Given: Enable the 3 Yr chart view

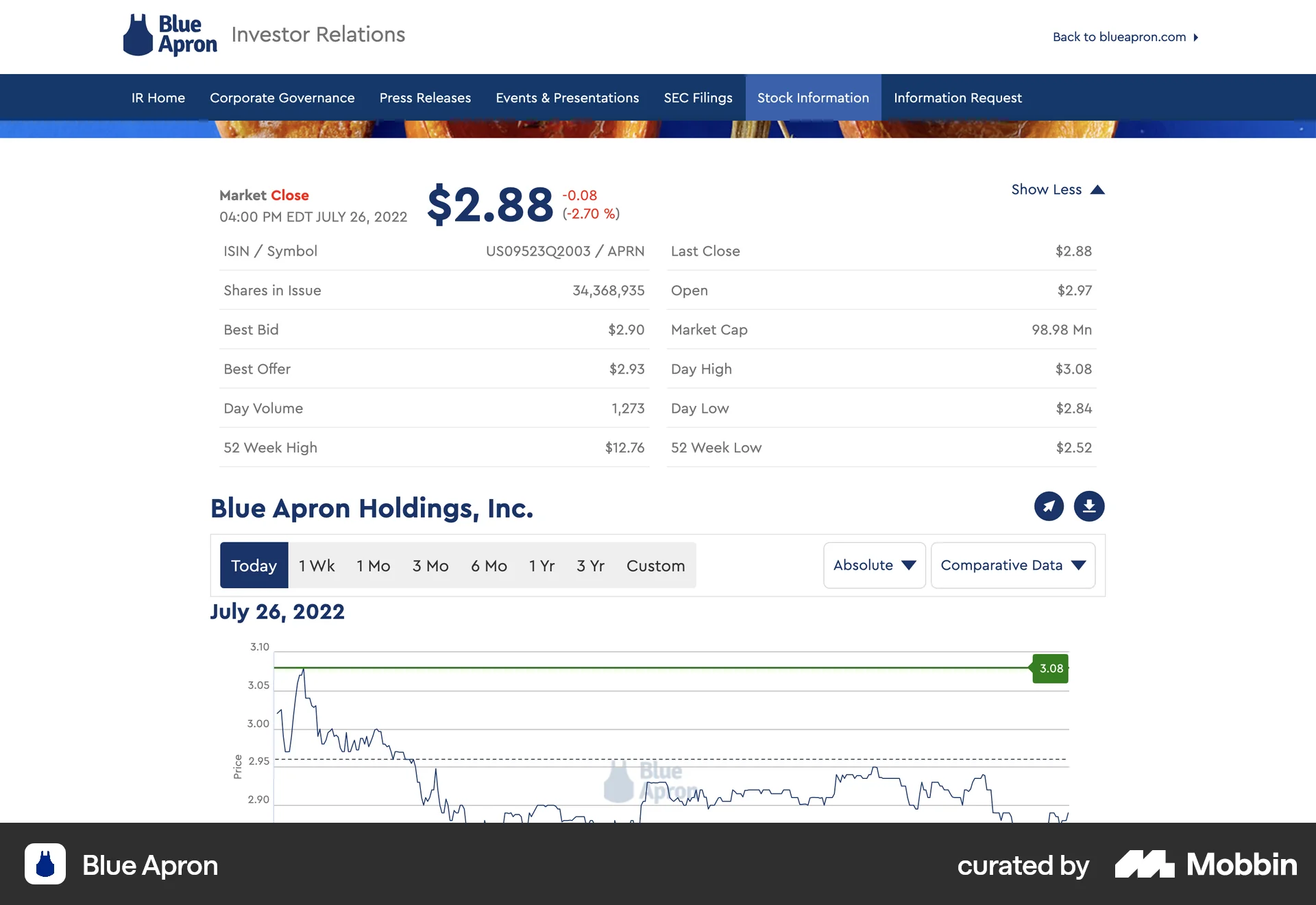Looking at the screenshot, I should pyautogui.click(x=590, y=565).
